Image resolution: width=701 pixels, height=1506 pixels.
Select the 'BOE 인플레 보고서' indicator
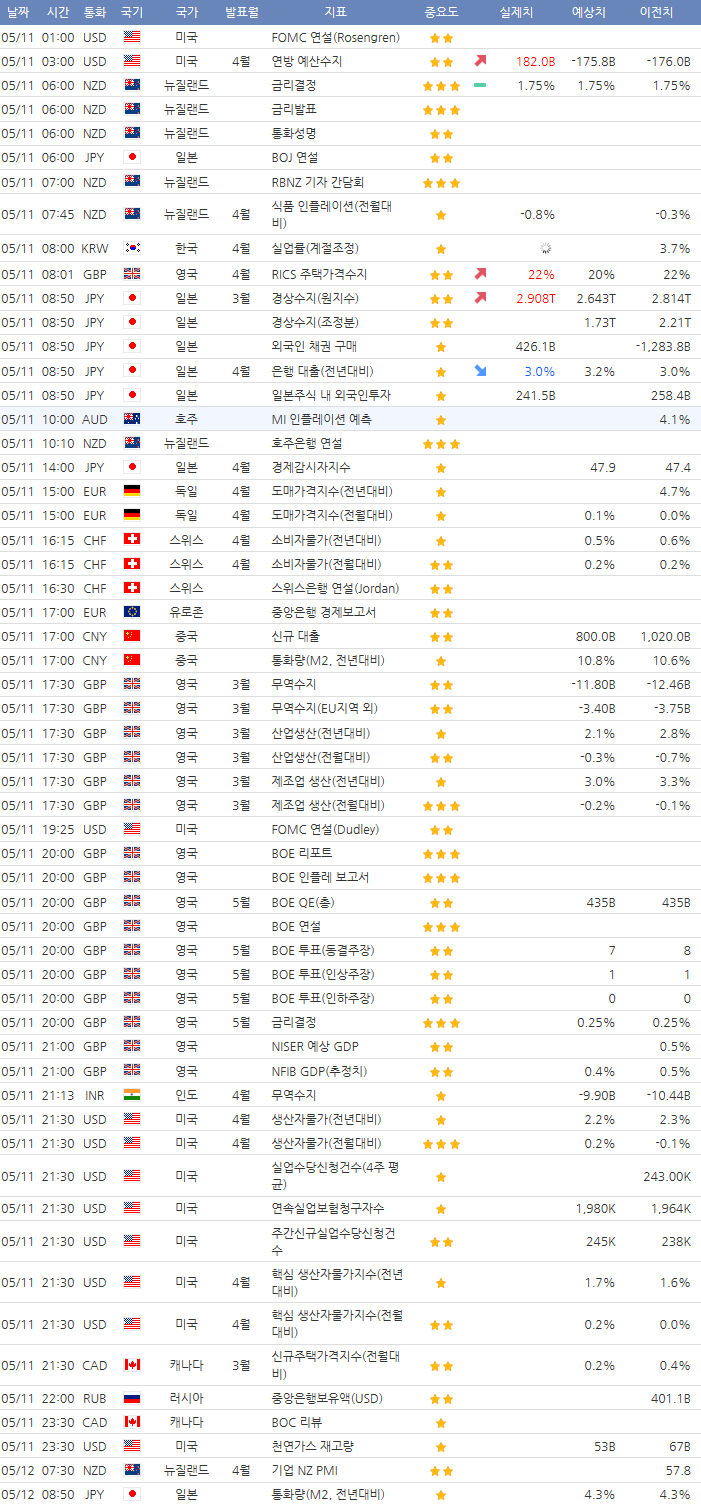pos(320,878)
